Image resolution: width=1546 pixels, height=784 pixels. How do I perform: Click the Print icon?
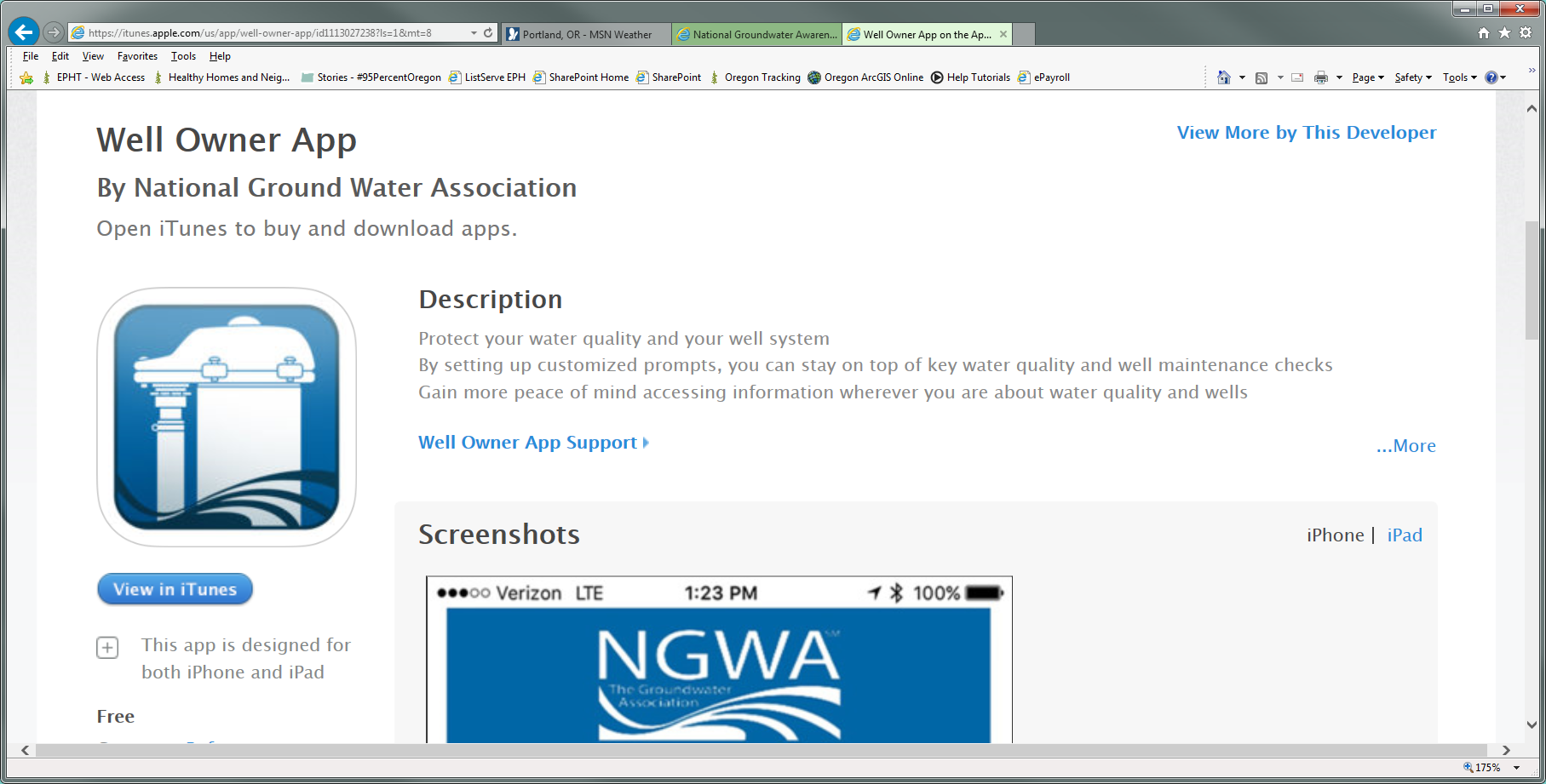click(x=1321, y=77)
